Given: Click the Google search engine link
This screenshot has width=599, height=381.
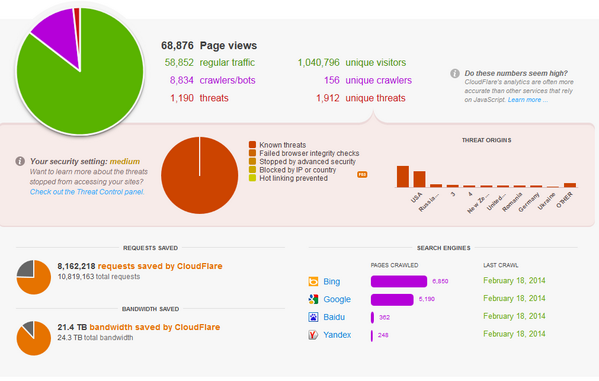Looking at the screenshot, I should click(337, 299).
